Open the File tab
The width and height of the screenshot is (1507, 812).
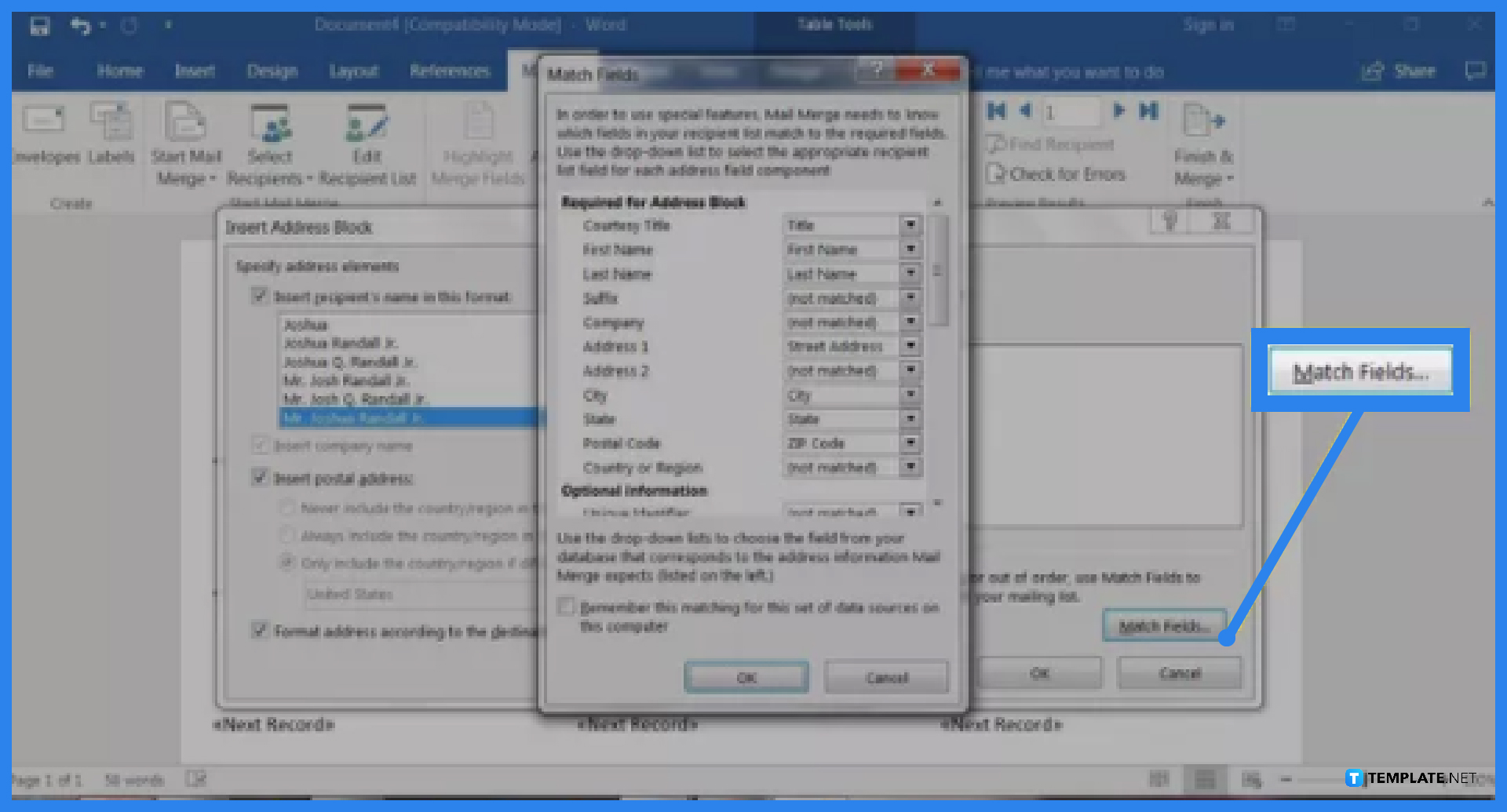tap(40, 71)
